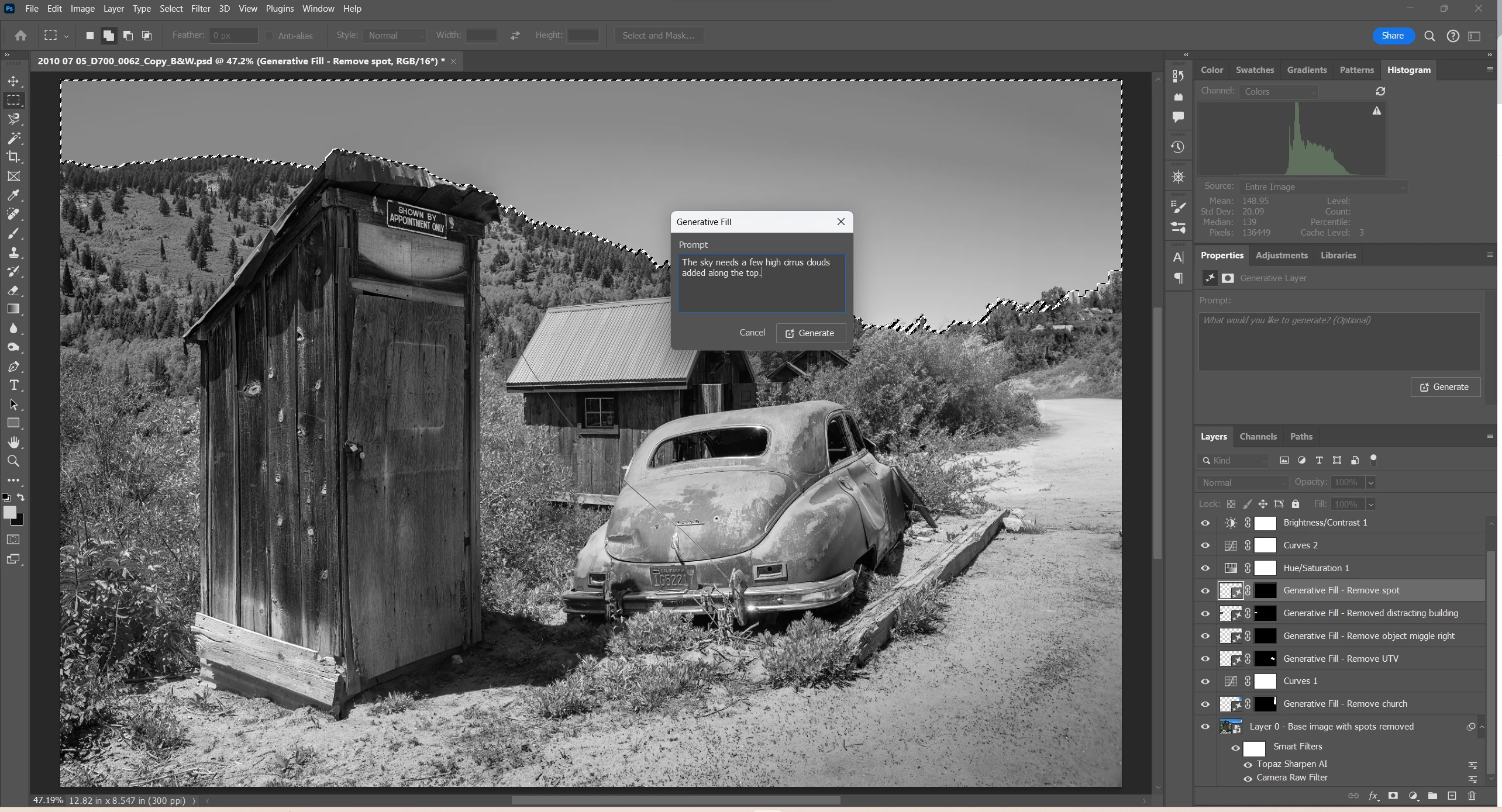Click the delete layer trash icon
Viewport: 1502px width, 812px height.
(1472, 796)
